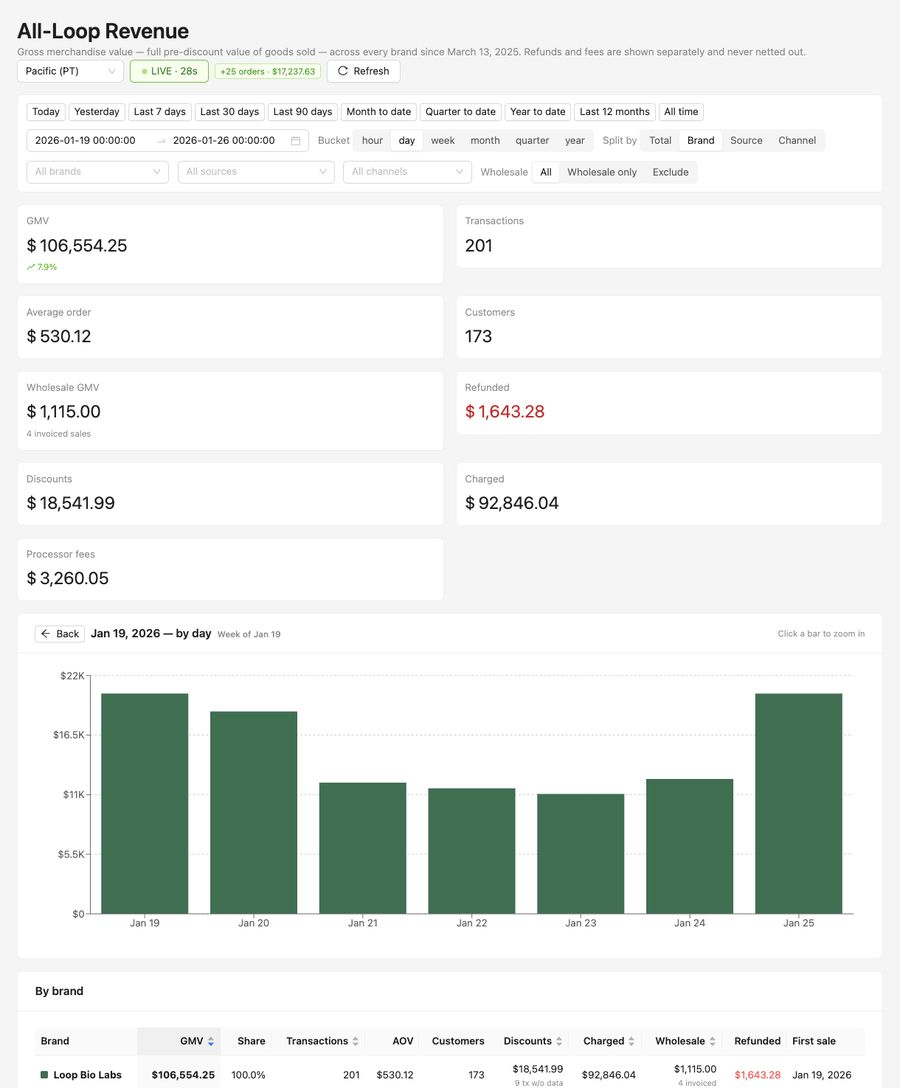Viewport: 900px width, 1088px height.
Task: Open the All sources dropdown
Action: 256,172
